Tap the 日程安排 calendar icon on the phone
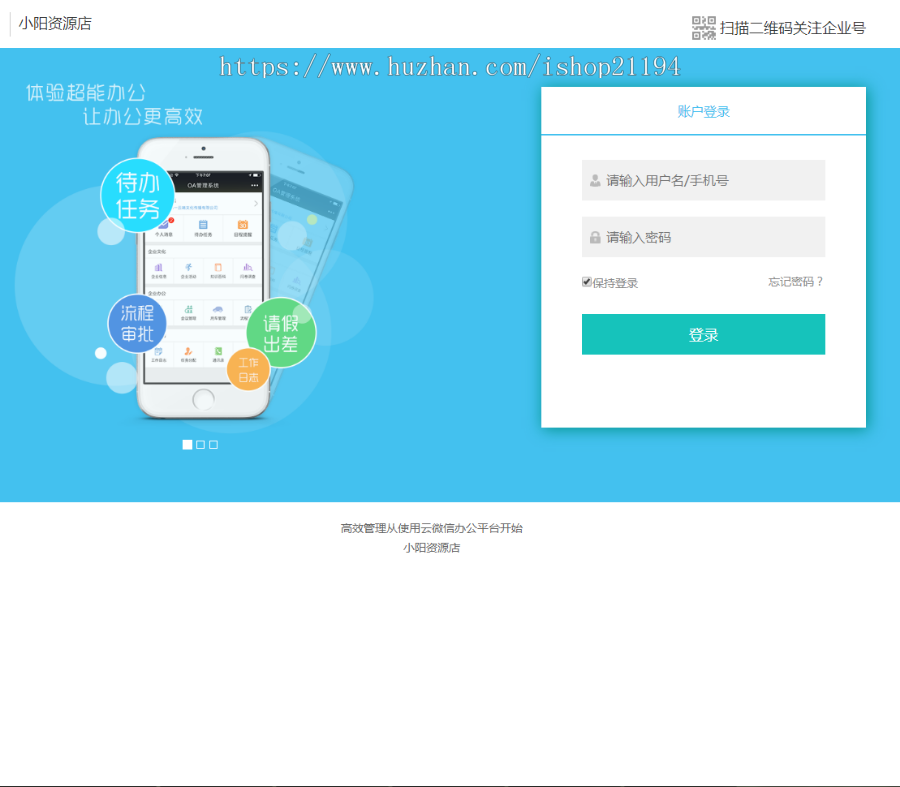The height and width of the screenshot is (787, 900). point(241,225)
